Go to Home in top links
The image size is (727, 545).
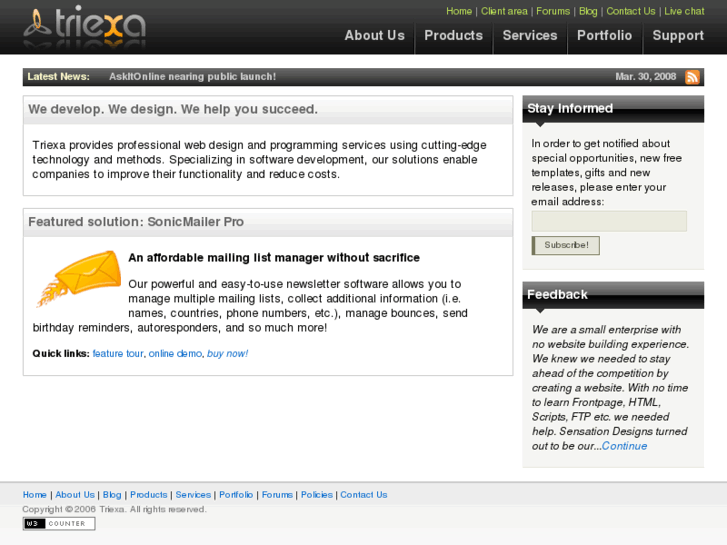click(x=459, y=11)
